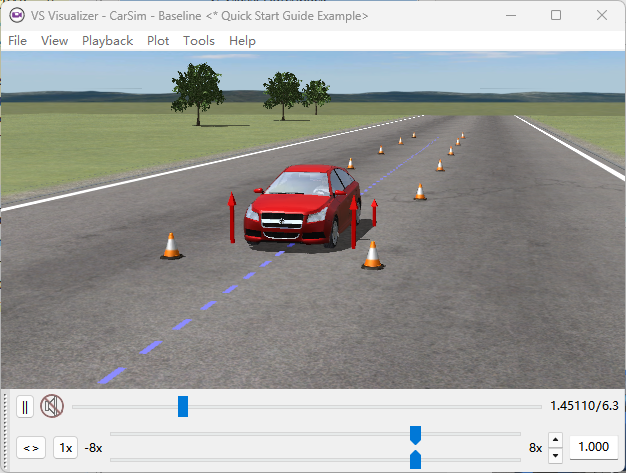Click the upper playback speed slider handle
626x473 pixels.
coord(415,435)
